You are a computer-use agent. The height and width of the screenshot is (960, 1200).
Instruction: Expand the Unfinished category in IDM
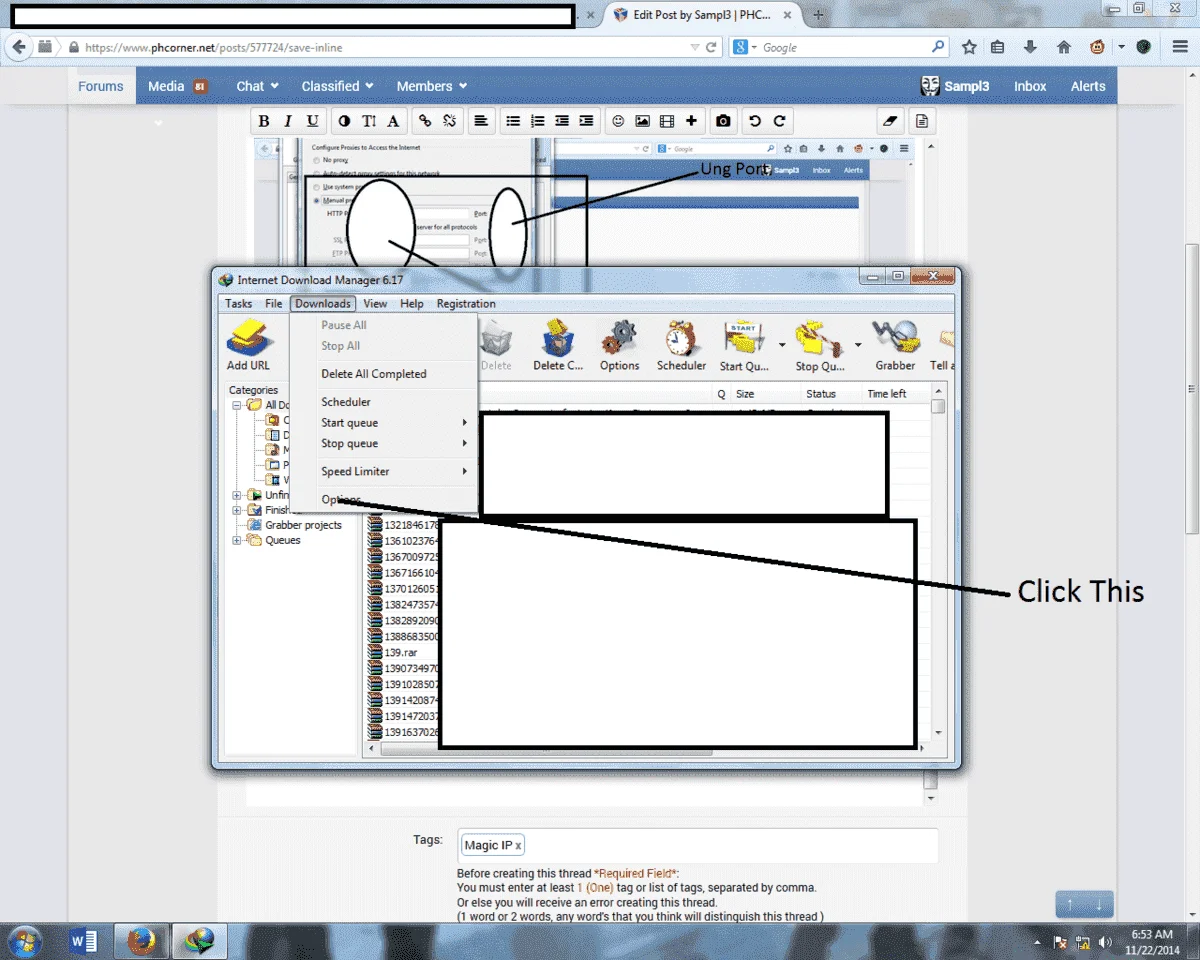coord(237,495)
